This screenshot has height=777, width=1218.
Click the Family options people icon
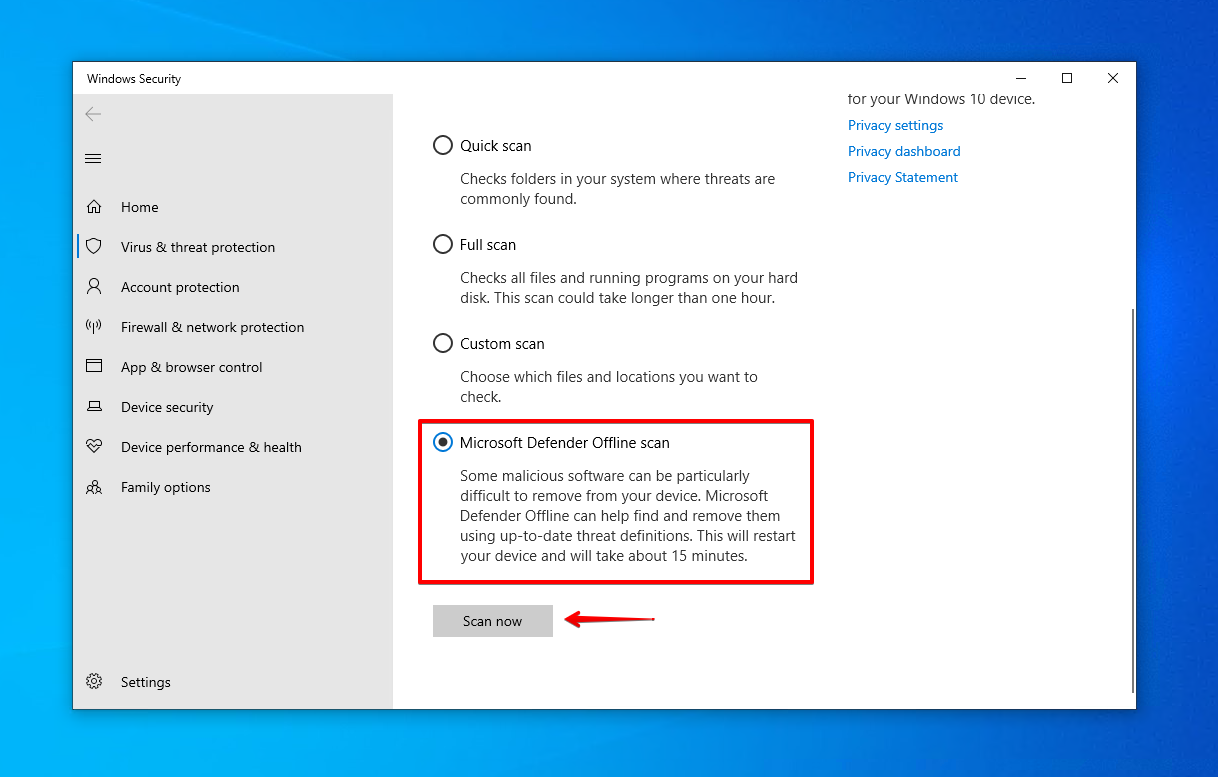[x=94, y=487]
